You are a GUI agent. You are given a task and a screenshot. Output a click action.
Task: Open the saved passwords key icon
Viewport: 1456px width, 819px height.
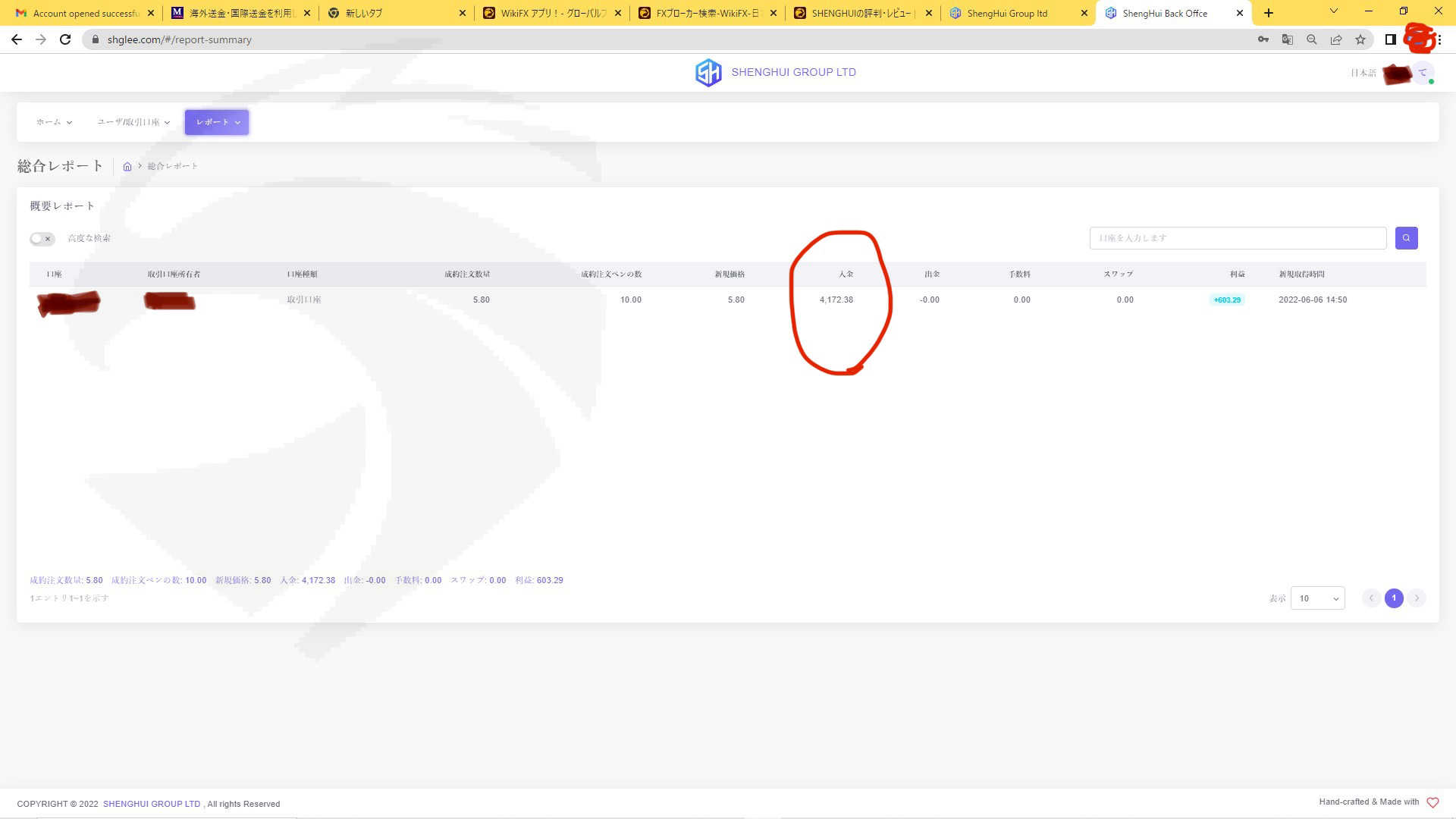point(1263,39)
